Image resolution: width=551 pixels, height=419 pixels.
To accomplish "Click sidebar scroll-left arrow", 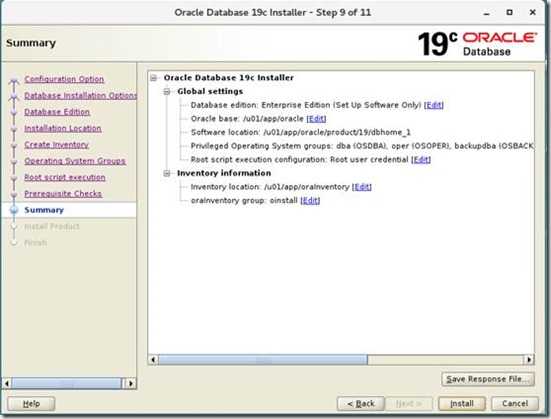I will tap(7, 383).
